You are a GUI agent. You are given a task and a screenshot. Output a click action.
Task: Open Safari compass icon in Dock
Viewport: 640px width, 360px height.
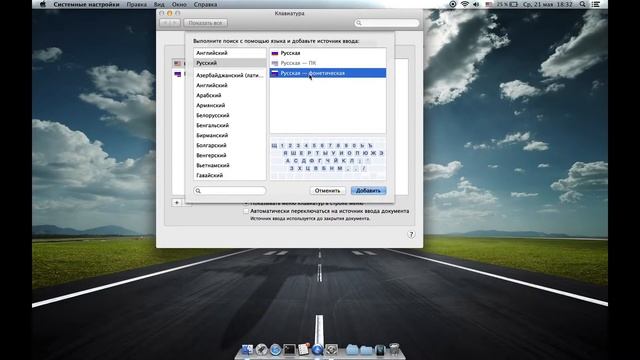pyautogui.click(x=276, y=350)
